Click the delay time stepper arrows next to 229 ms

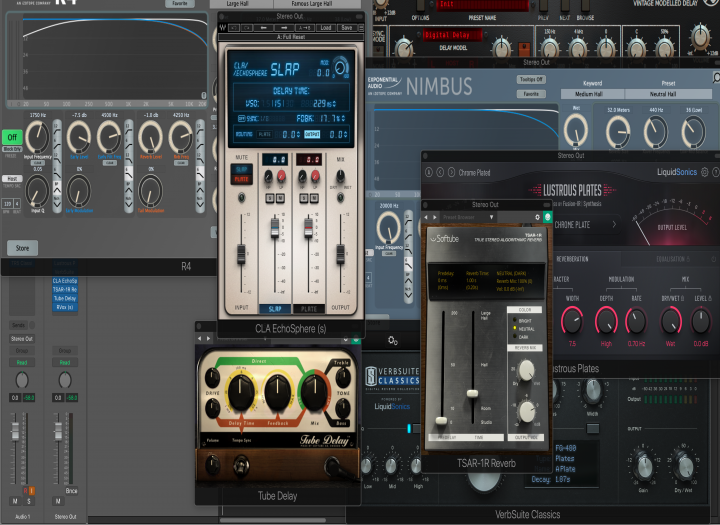(x=334, y=104)
